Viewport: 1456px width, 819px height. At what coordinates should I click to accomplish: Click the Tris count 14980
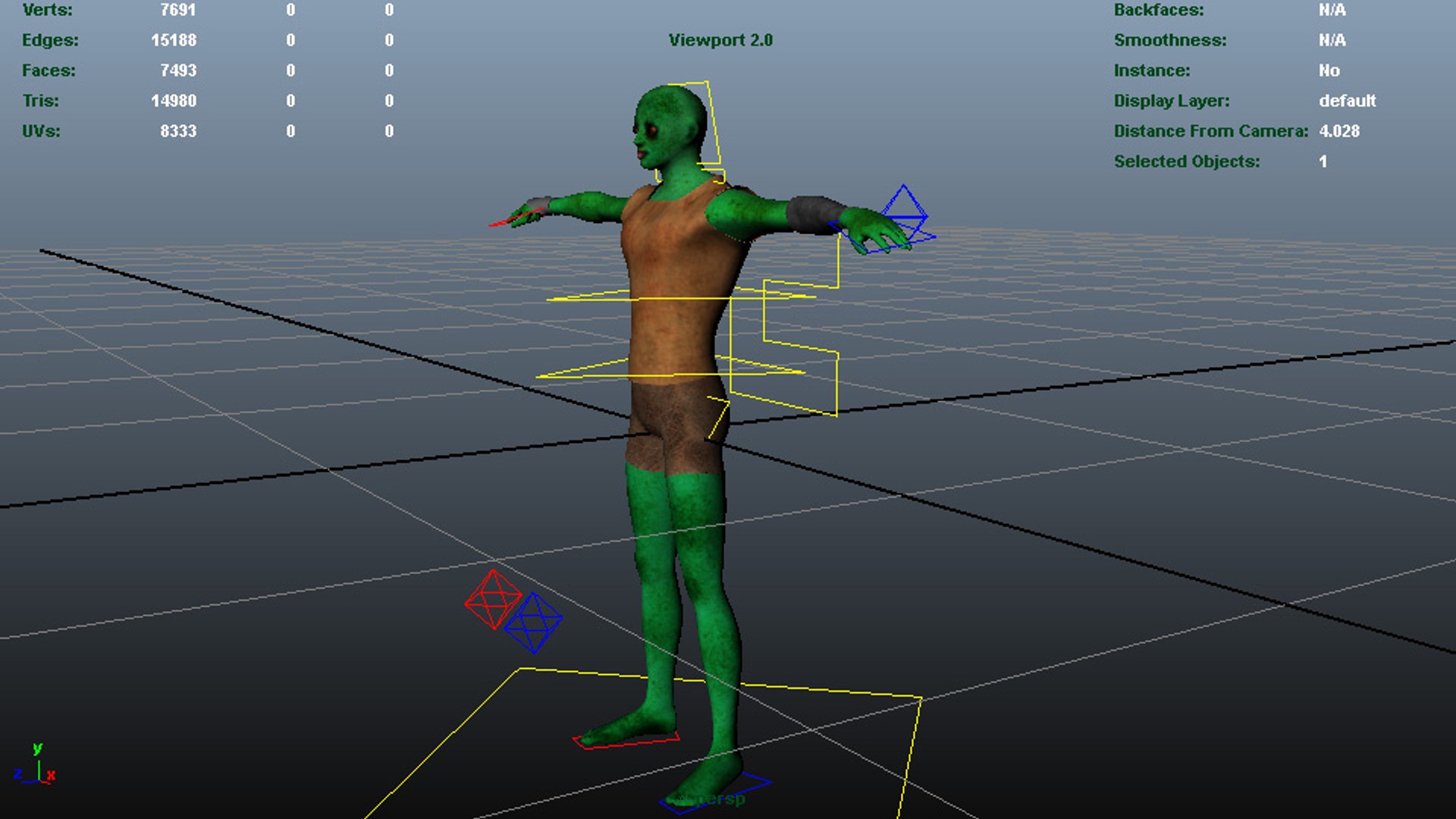pyautogui.click(x=174, y=101)
